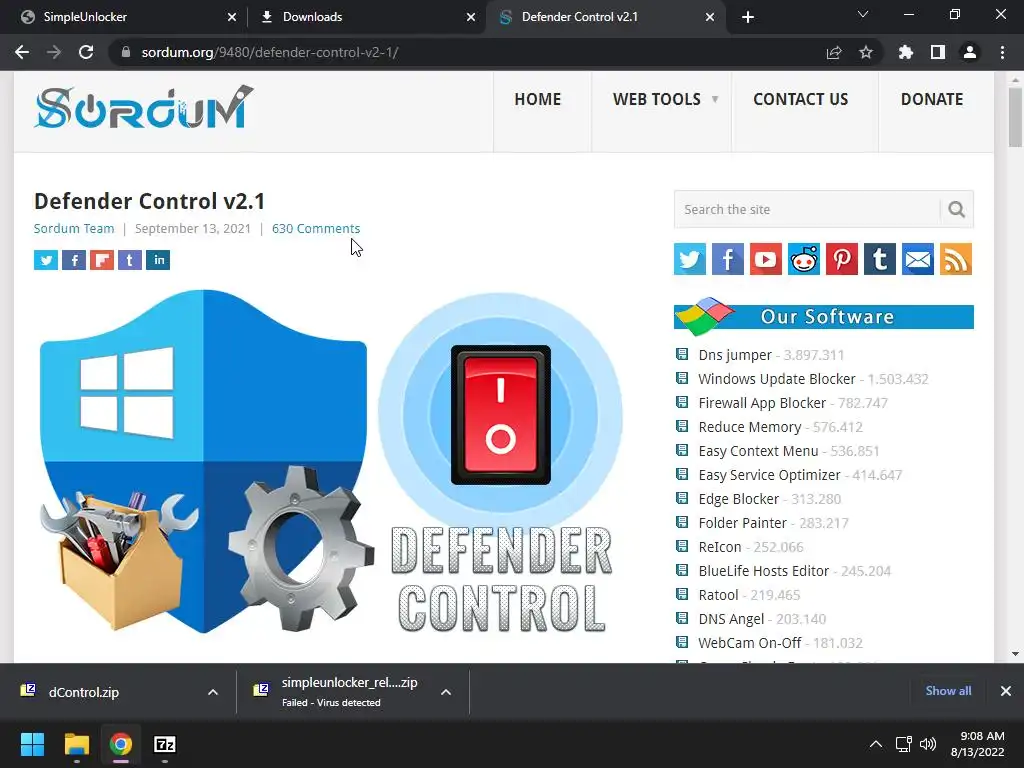Open Sordum Reddit icon in sidebar
Screen dimensions: 1024x768
[803, 259]
